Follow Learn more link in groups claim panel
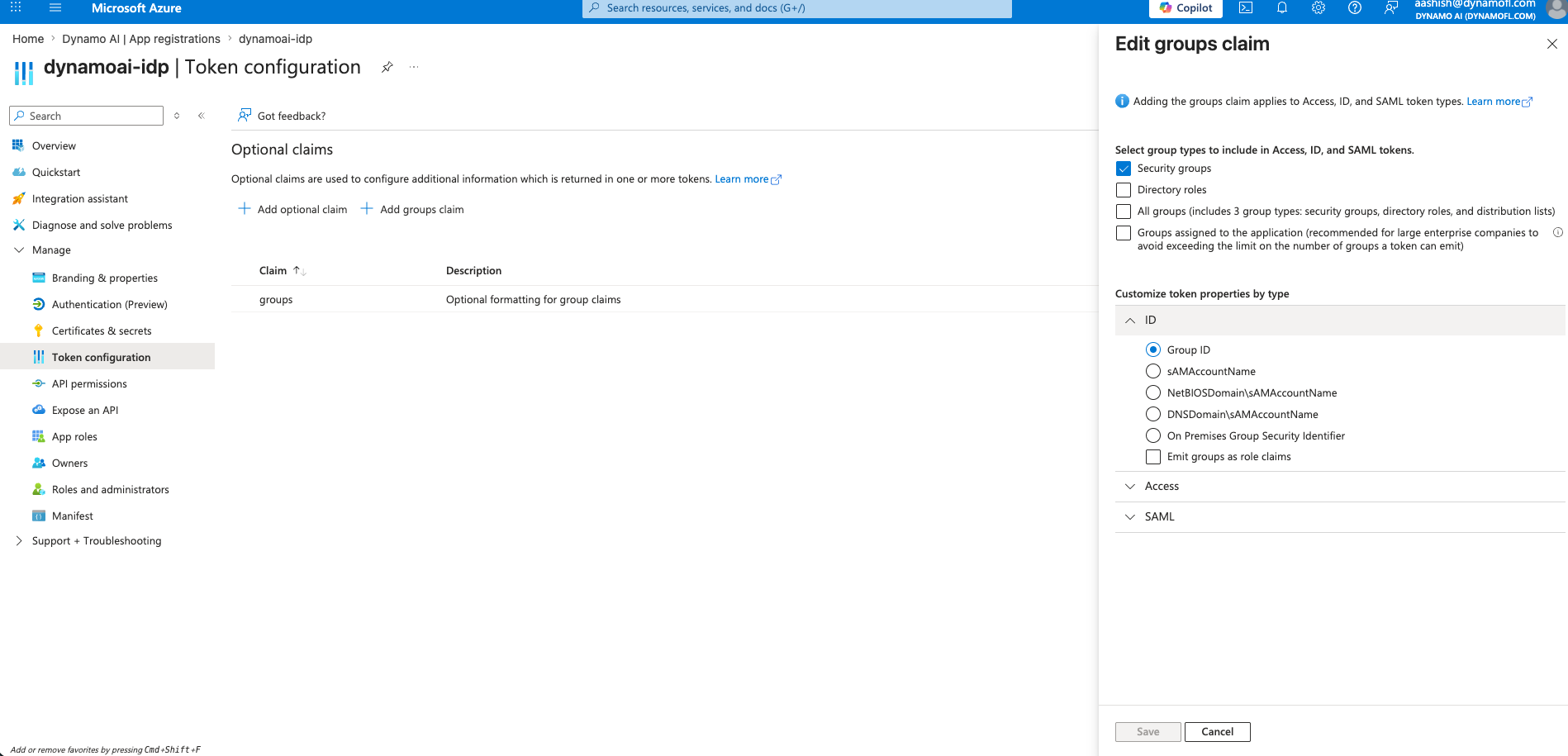This screenshot has width=1568, height=756. click(x=1499, y=102)
